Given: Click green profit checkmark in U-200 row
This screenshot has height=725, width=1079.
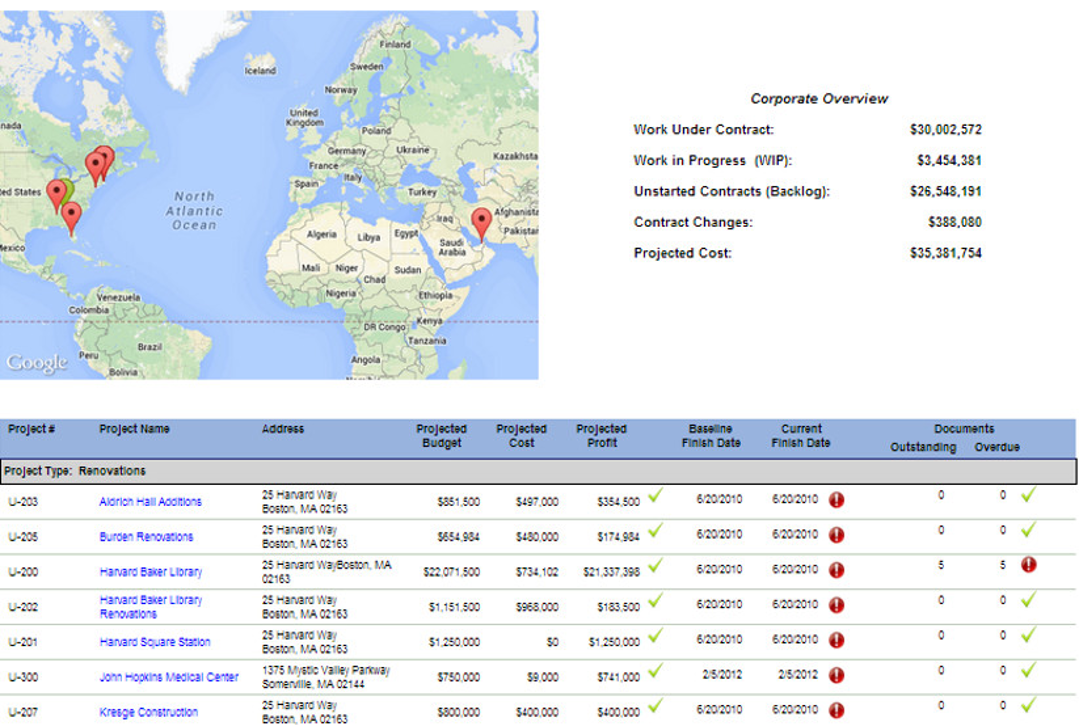Looking at the screenshot, I should coord(655,565).
